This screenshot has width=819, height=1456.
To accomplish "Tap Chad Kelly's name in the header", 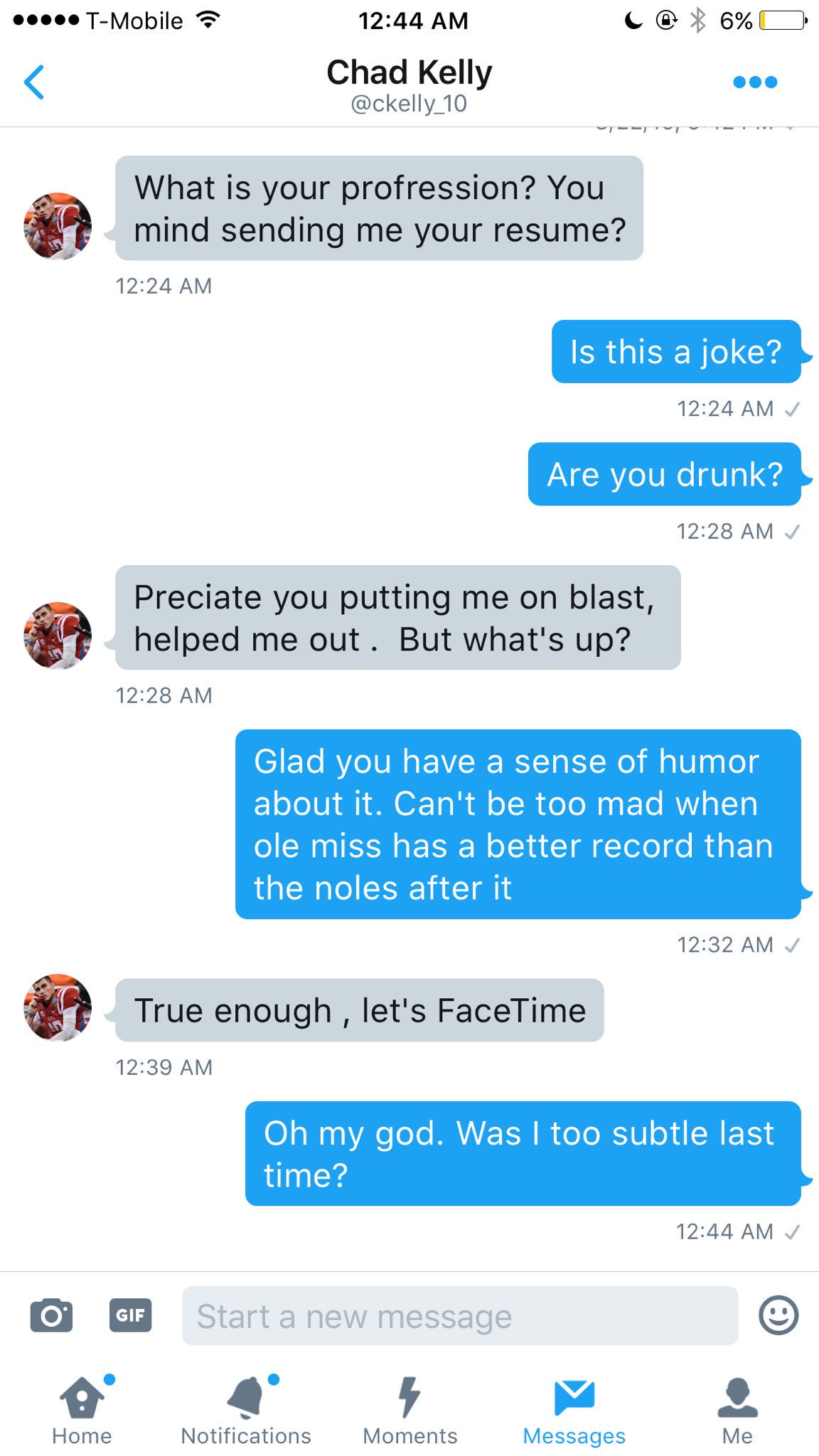I will click(x=409, y=73).
